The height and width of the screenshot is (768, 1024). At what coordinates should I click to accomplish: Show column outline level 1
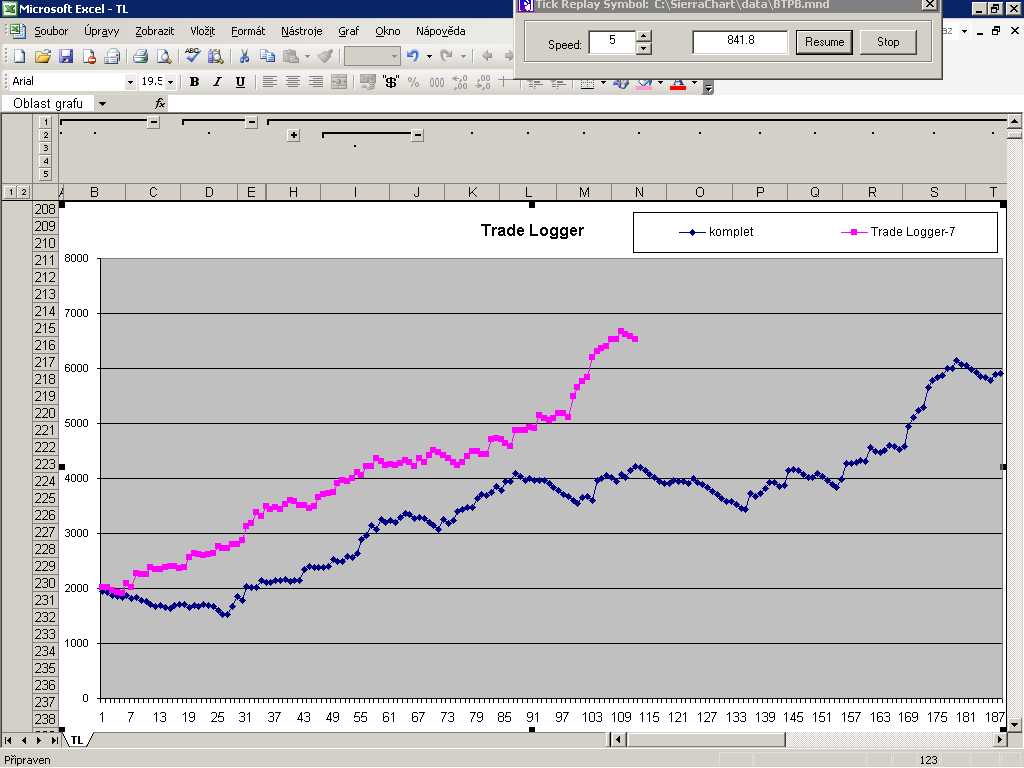(45, 122)
